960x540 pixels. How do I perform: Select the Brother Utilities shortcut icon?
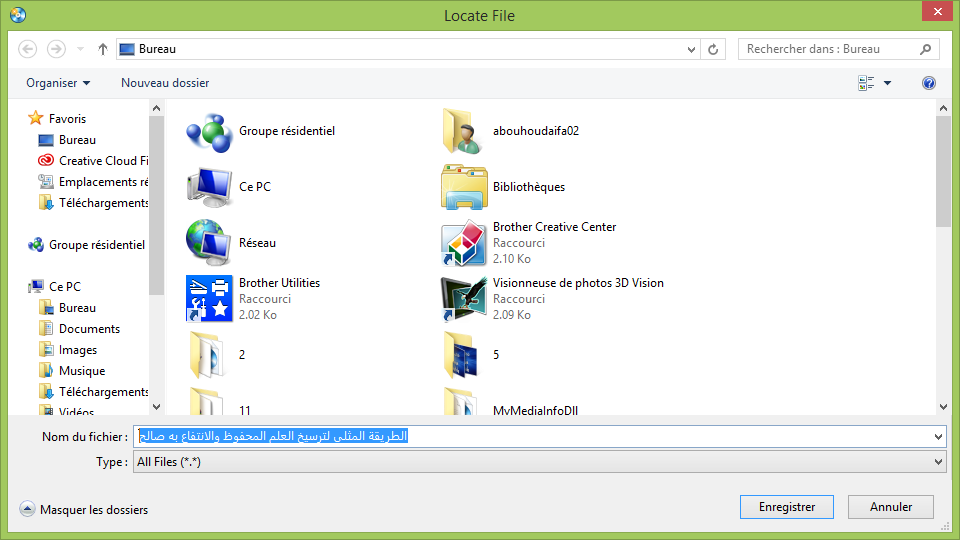(209, 298)
